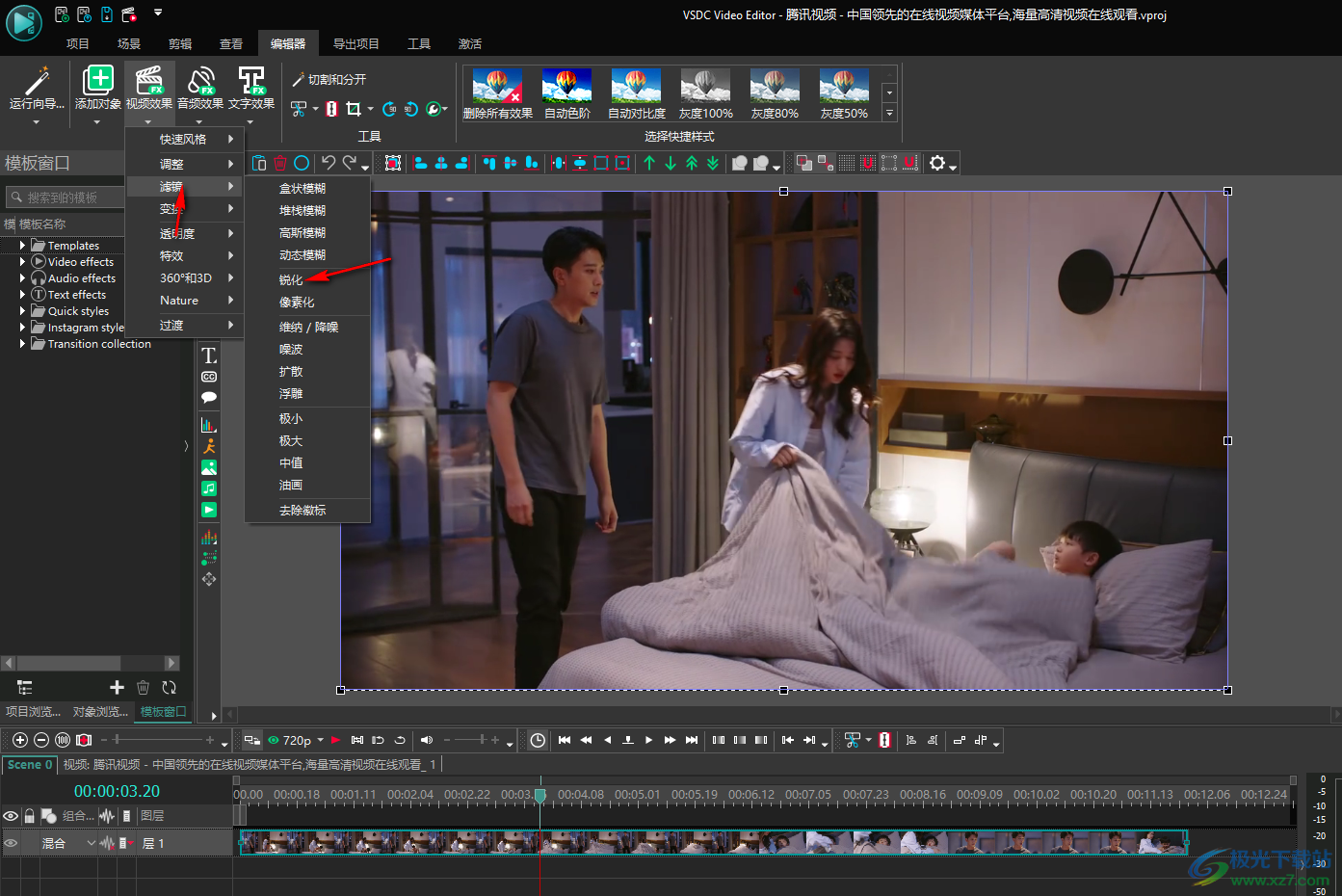
Task: Select the text T tool in vertical toolbar
Action: tap(209, 356)
